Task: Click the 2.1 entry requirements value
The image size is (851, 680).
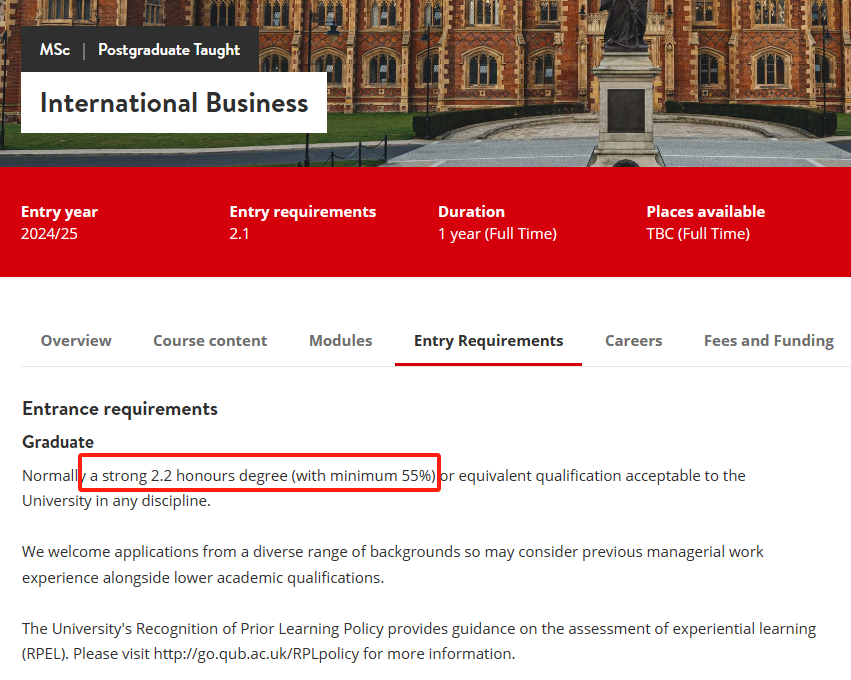Action: tap(239, 234)
